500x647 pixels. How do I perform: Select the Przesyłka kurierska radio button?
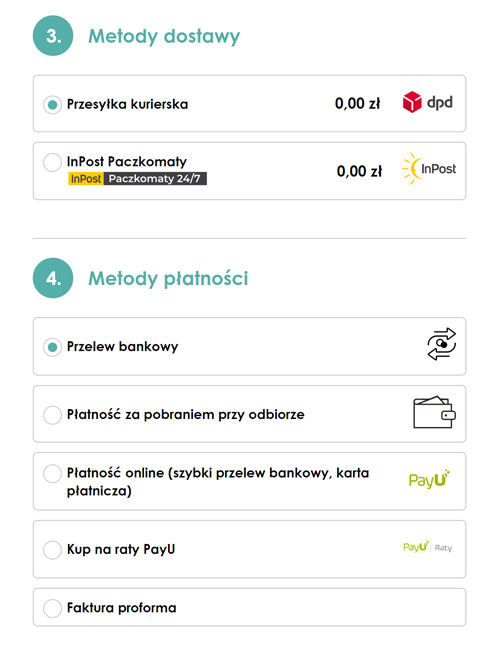52,105
